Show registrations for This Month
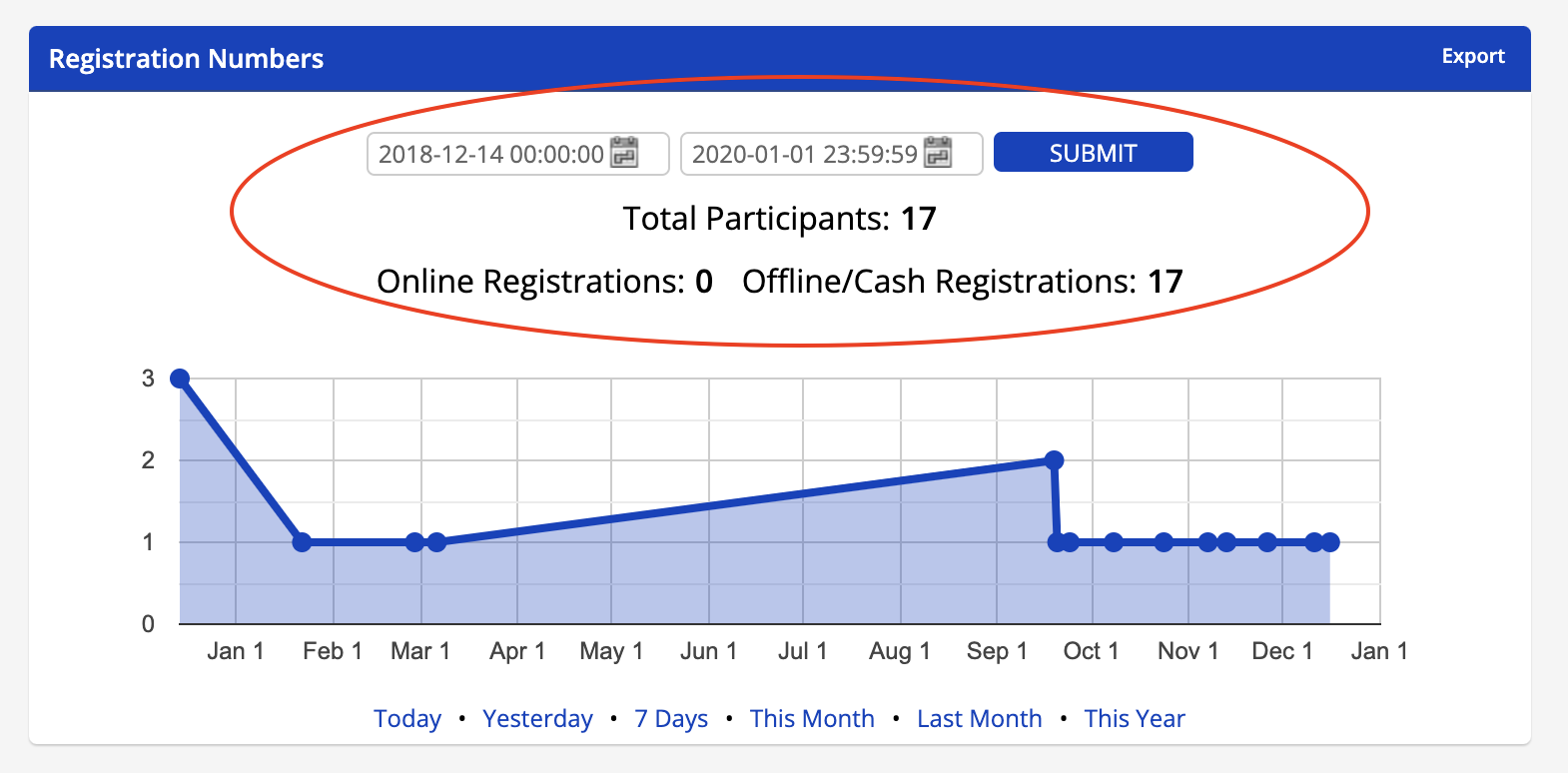Screen dimensions: 1568x773 click(812, 719)
